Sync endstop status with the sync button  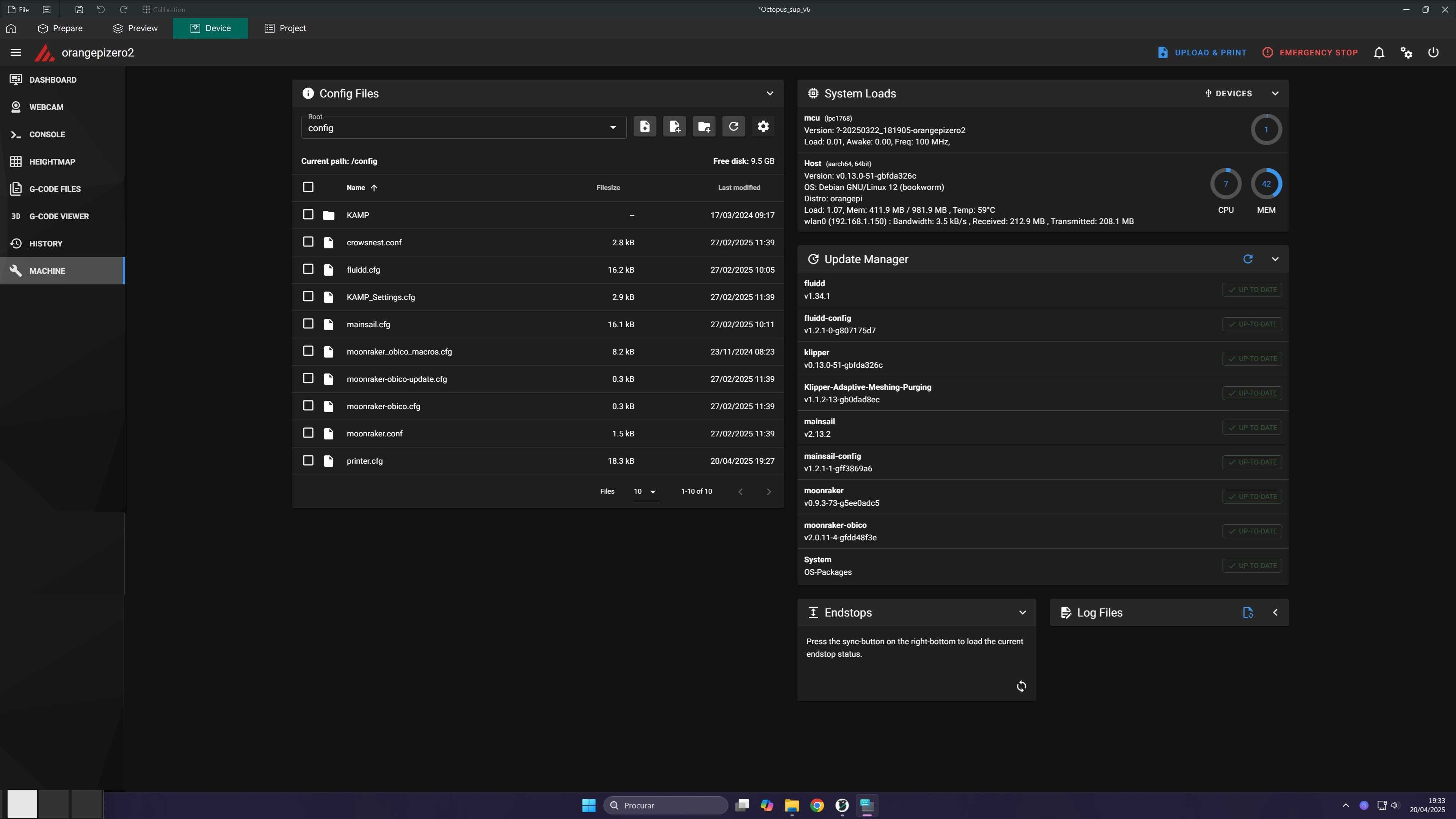coord(1021,686)
